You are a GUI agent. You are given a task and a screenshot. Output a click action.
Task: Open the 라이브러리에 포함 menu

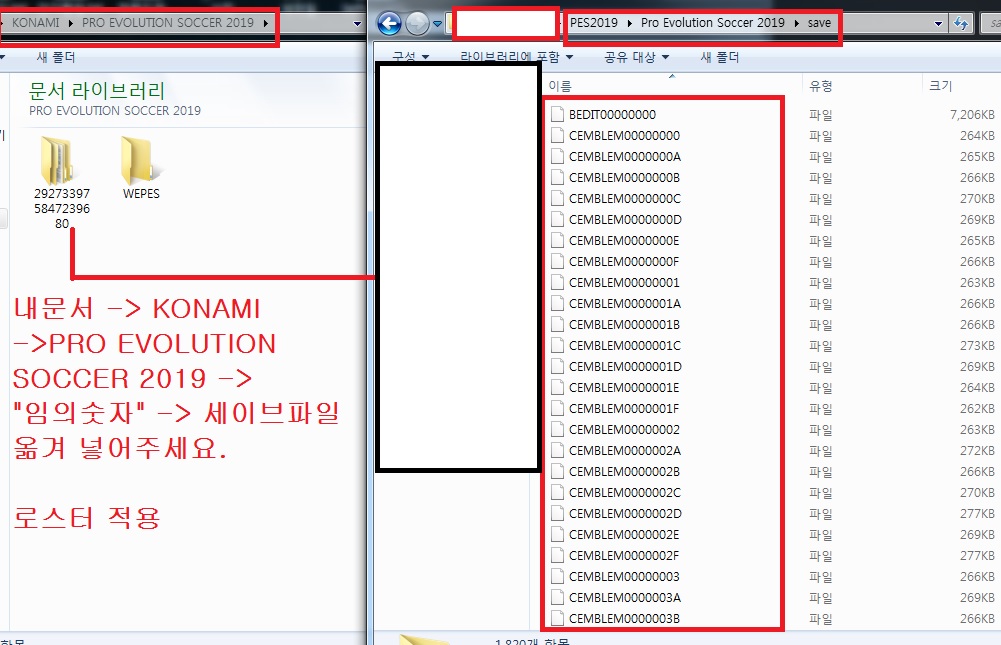(516, 57)
